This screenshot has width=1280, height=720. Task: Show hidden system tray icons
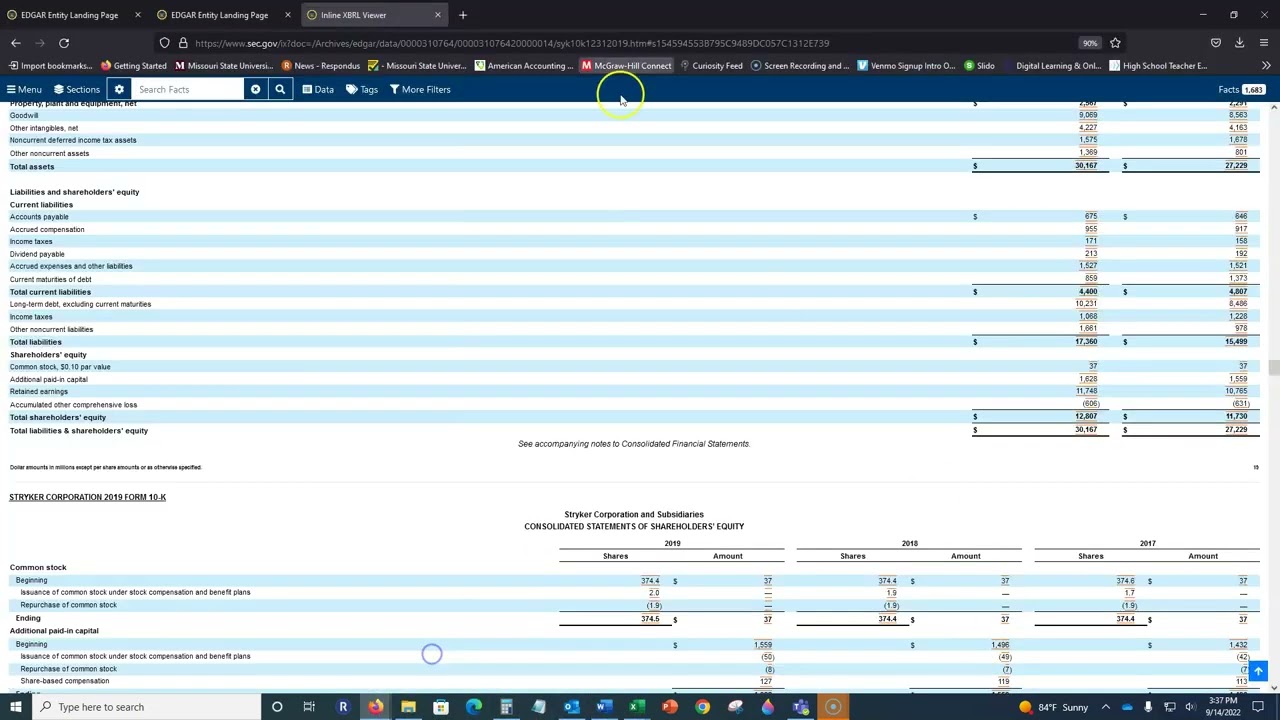[x=1106, y=707]
